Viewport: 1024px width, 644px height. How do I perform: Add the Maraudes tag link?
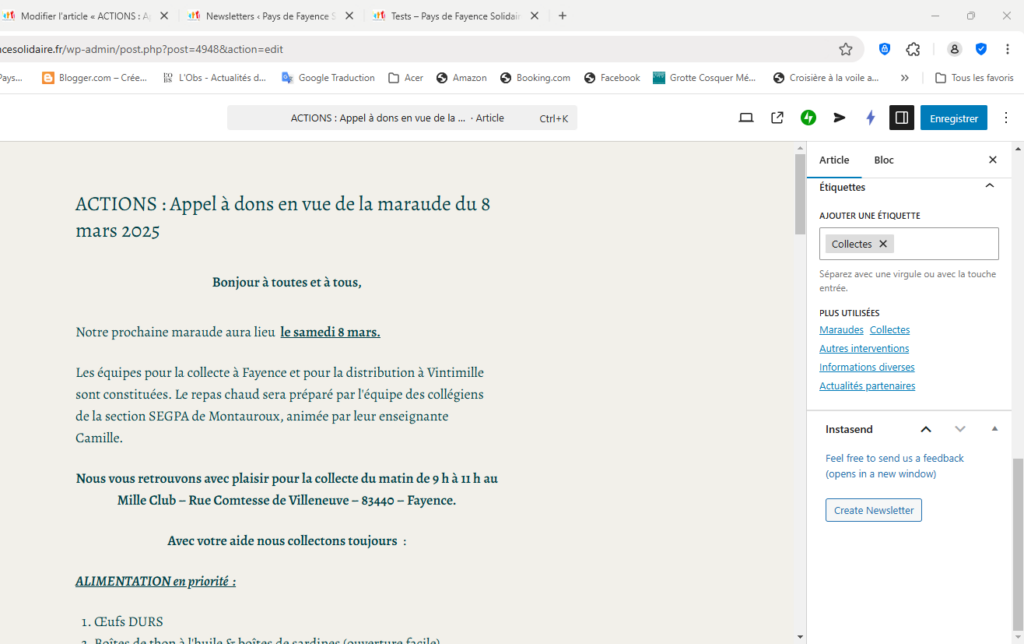(841, 330)
